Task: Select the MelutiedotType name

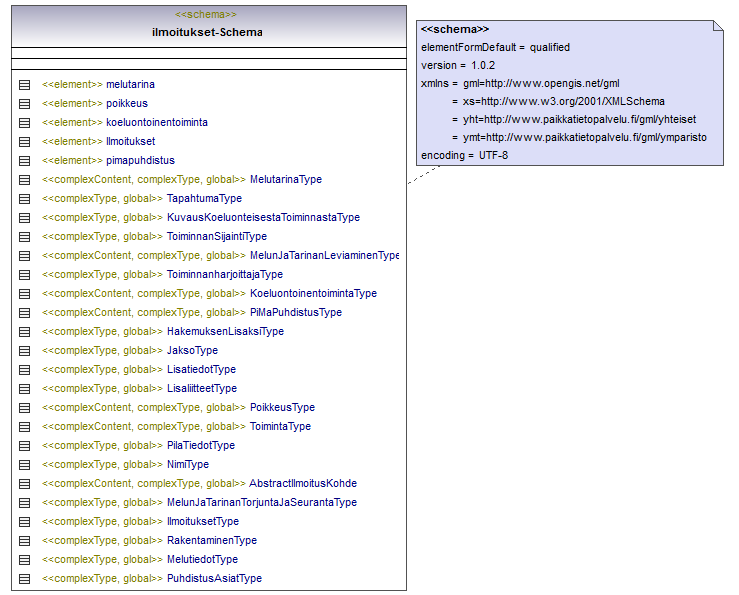Action: coord(202,560)
